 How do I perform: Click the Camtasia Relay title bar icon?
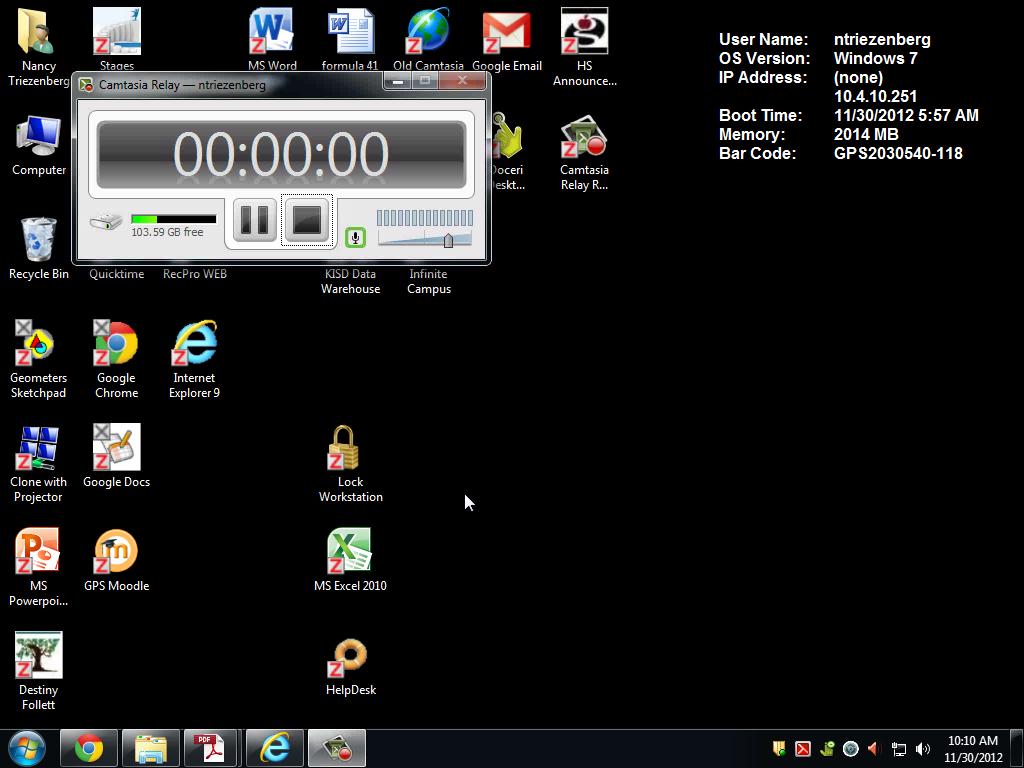click(x=86, y=85)
